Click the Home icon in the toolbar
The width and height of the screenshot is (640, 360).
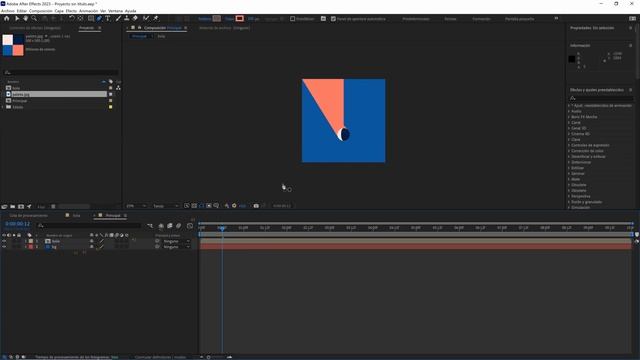(x=7, y=18)
